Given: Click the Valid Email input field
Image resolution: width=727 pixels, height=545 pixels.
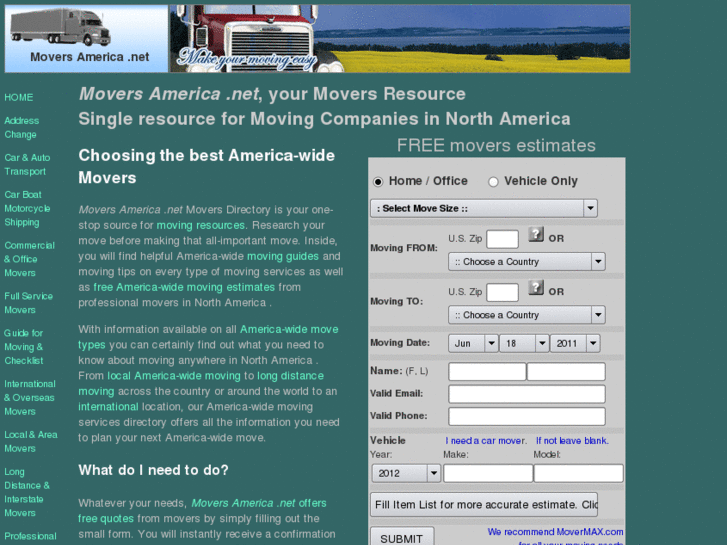Looking at the screenshot, I should point(527,394).
